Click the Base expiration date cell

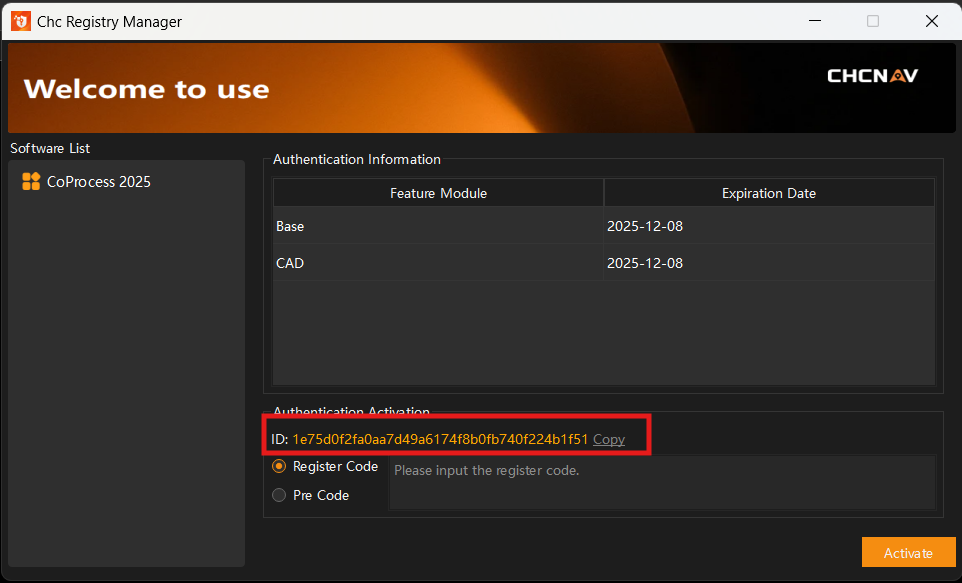point(768,226)
